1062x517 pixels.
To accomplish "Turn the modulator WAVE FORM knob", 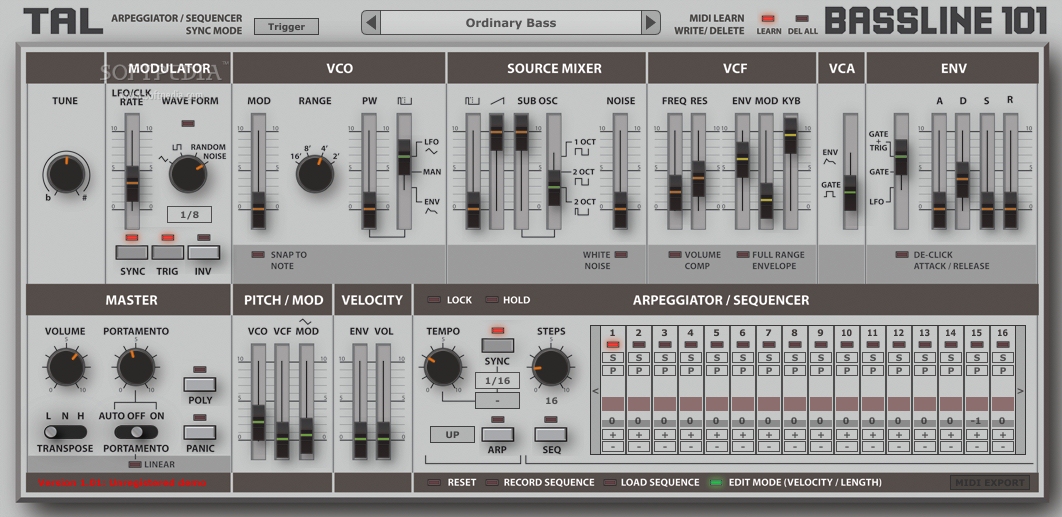I will coord(188,173).
